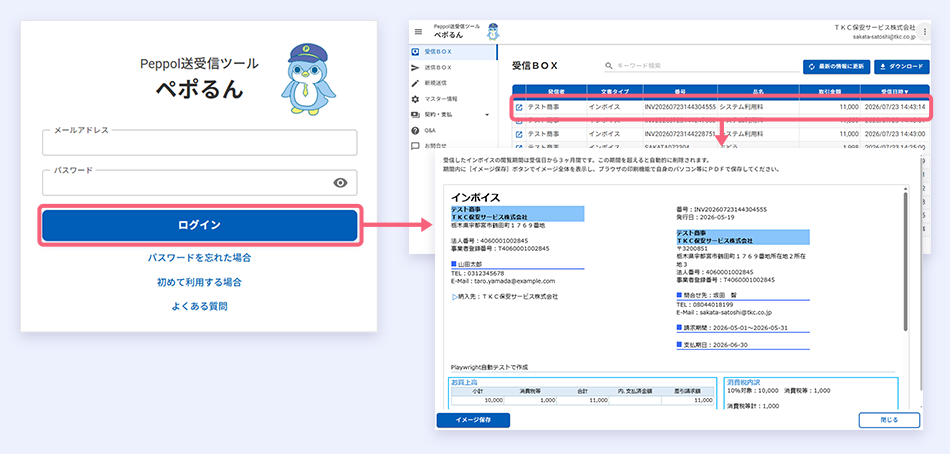Expand the 納入先 disclosure triangle
The width and height of the screenshot is (950, 454).
(x=454, y=297)
